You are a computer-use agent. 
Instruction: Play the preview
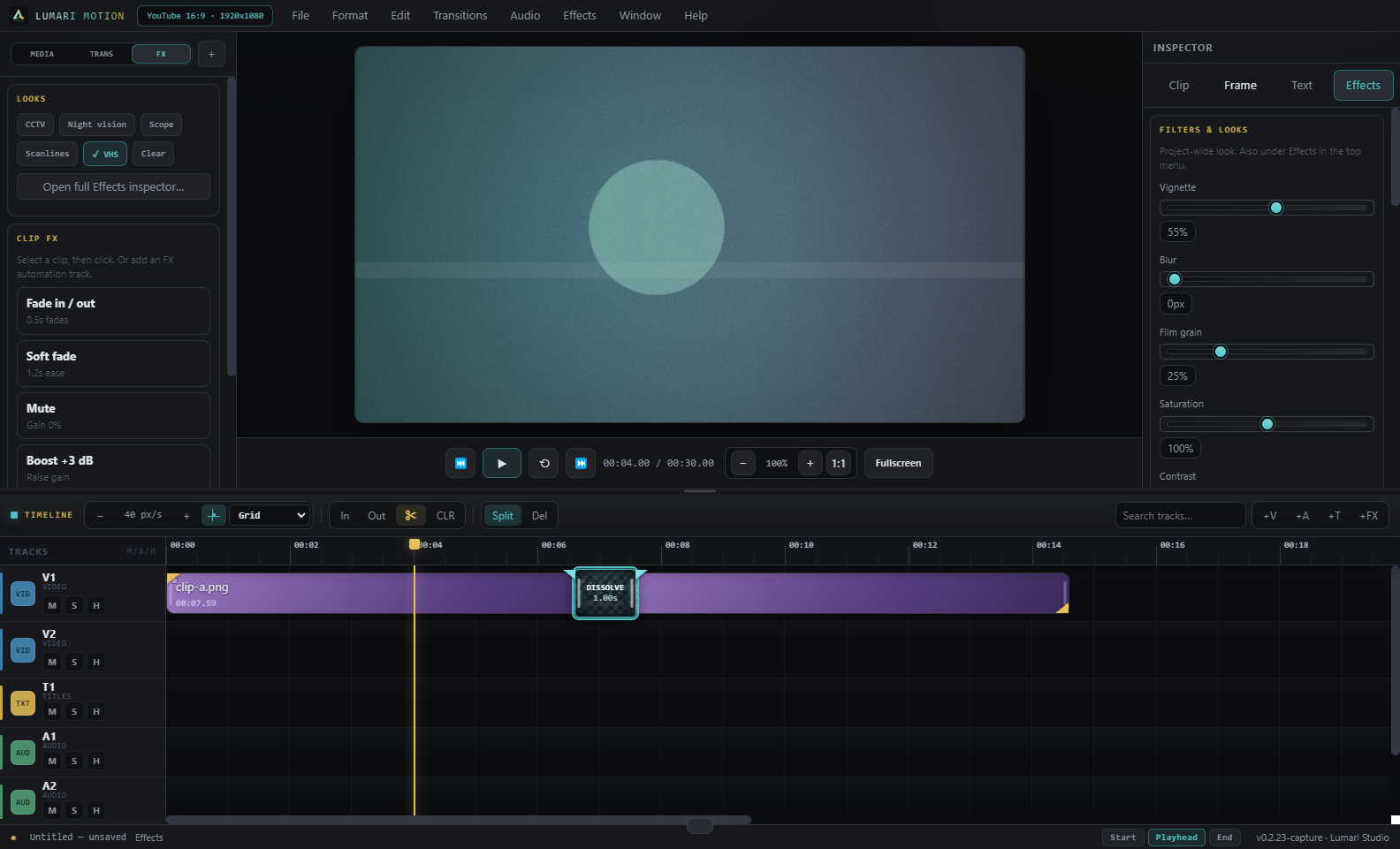(x=502, y=463)
